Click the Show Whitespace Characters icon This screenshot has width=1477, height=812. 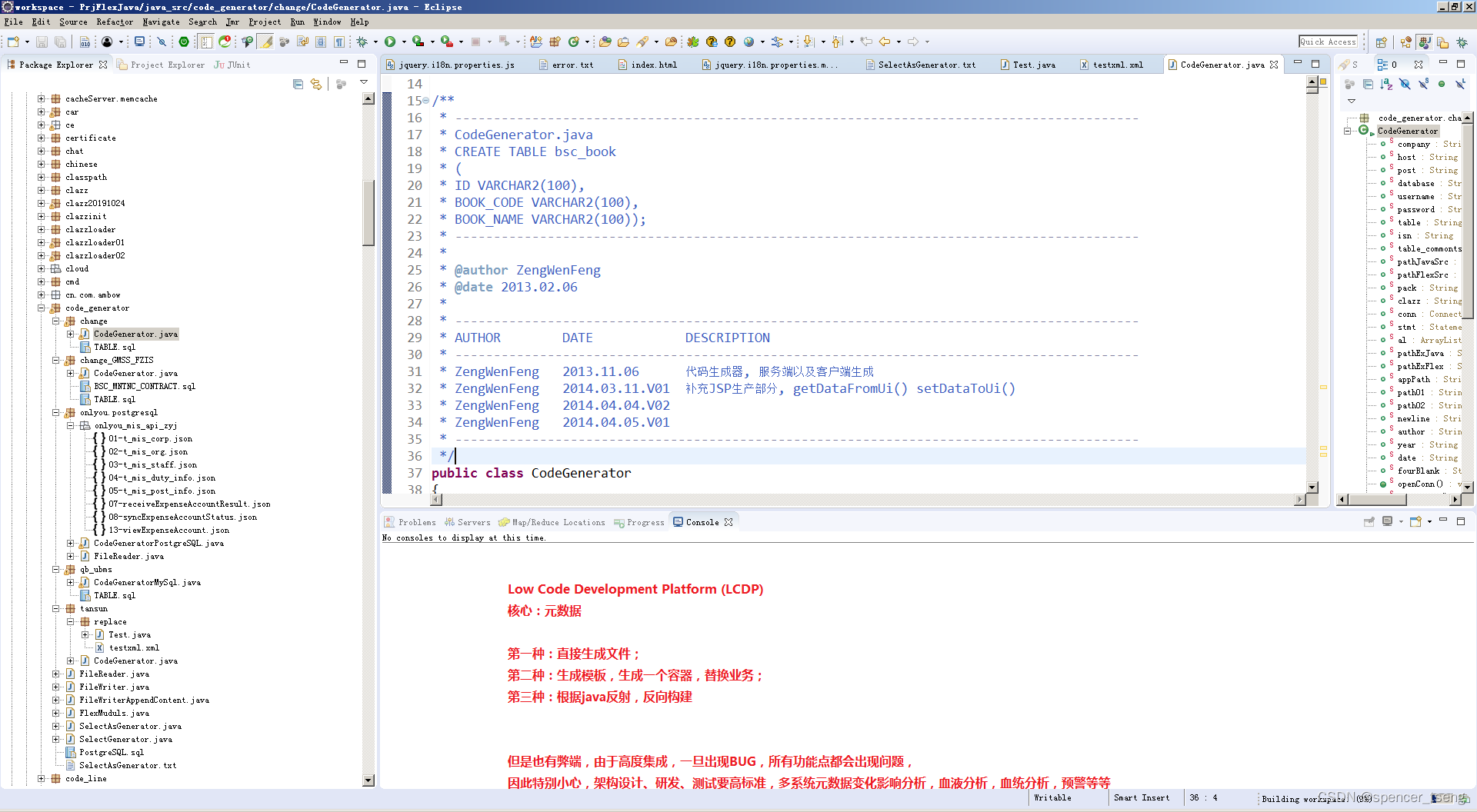[x=338, y=42]
